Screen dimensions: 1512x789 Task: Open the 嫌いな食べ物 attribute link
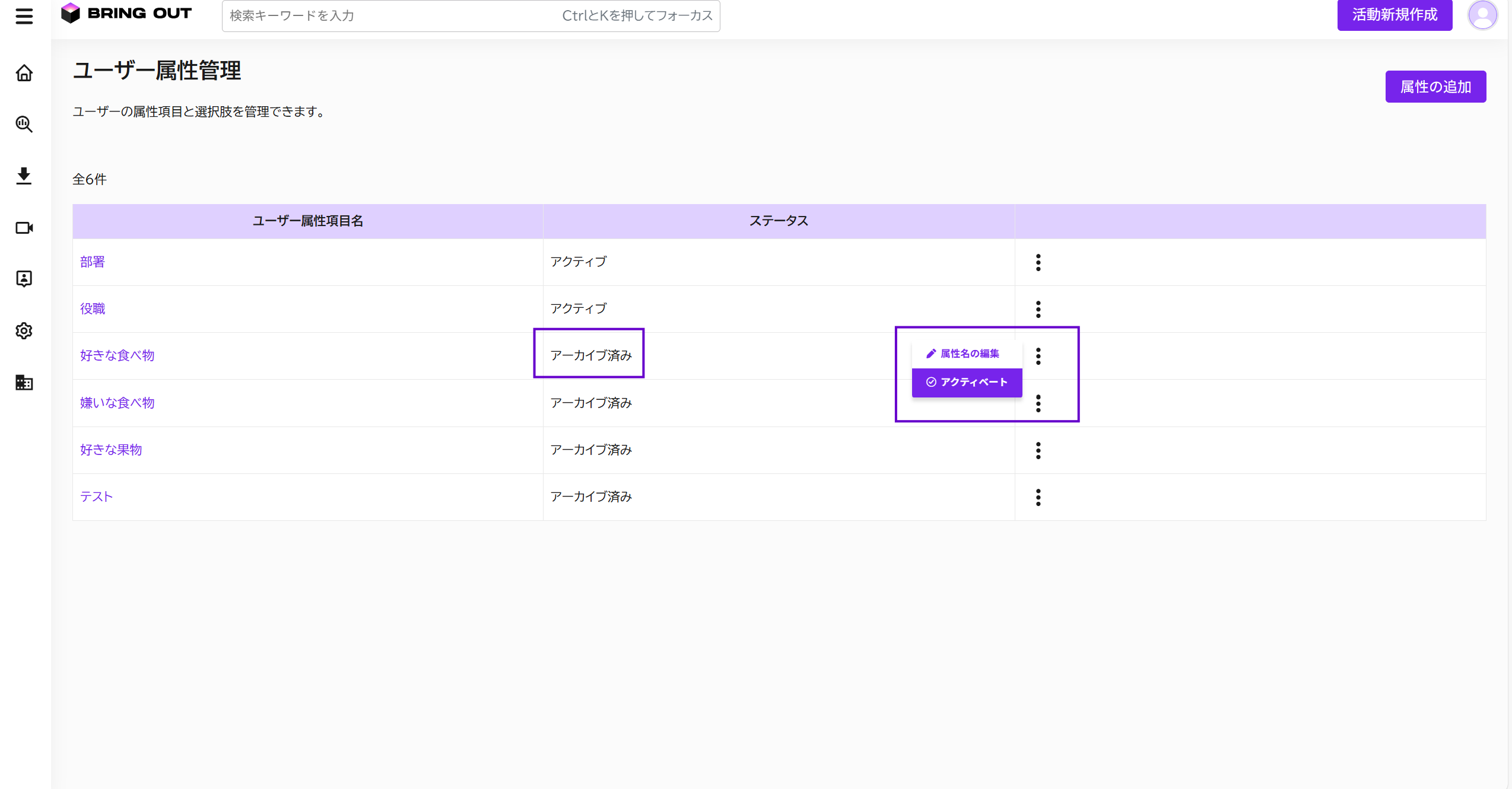tap(117, 403)
